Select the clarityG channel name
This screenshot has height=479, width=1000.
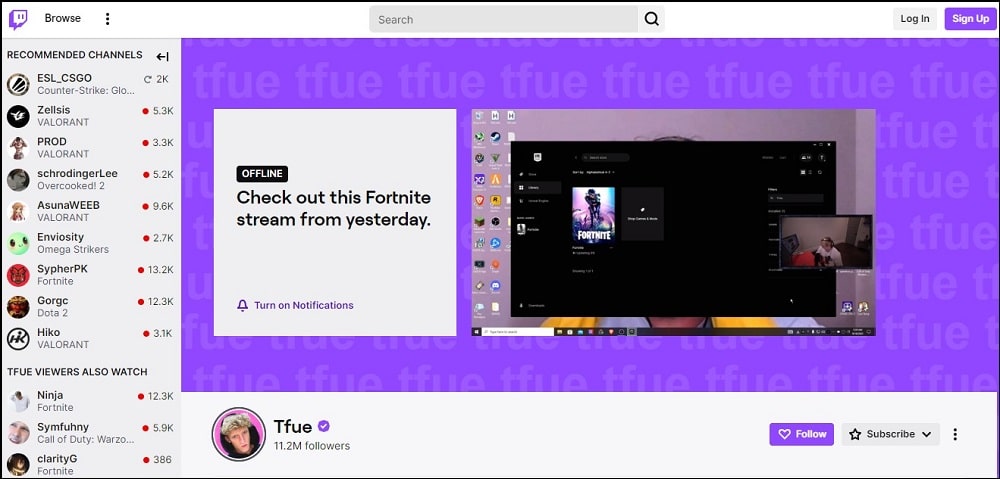[57, 459]
